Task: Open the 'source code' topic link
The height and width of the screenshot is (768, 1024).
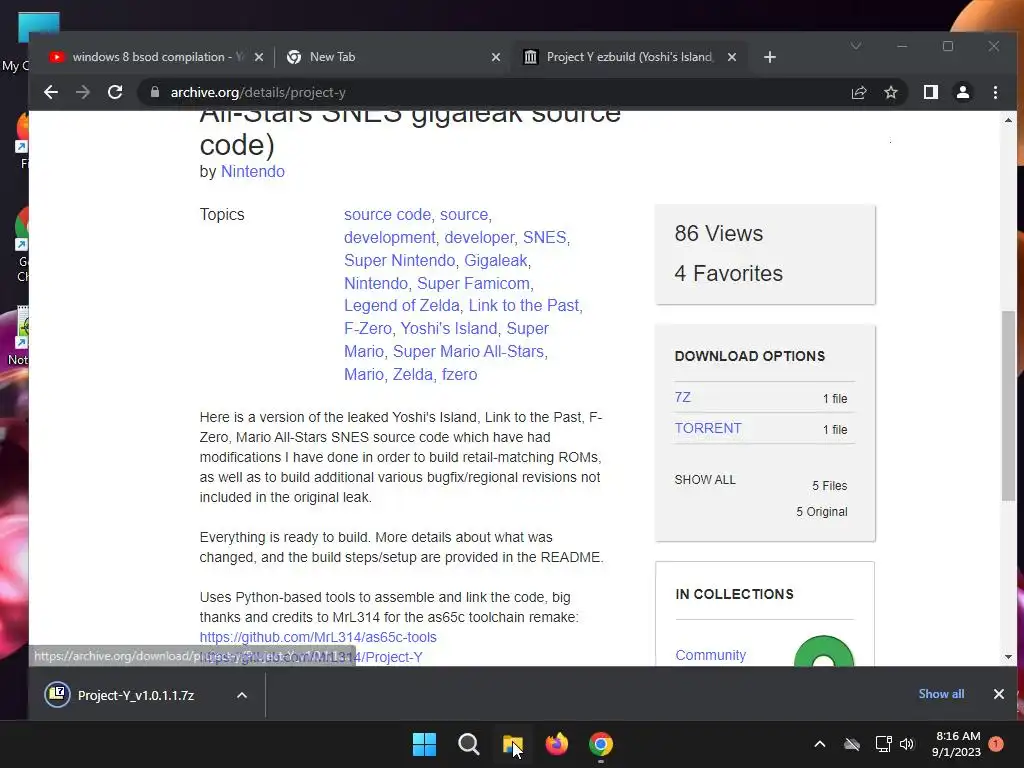Action: tap(387, 215)
